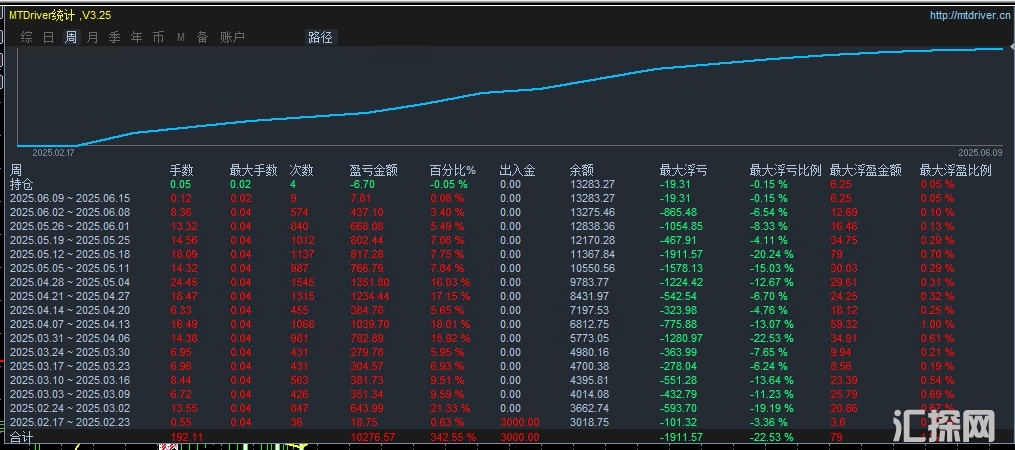Select week row 2025.03.17 ~ 2025.03.23
Screen dimensions: 1015x450
[70, 366]
